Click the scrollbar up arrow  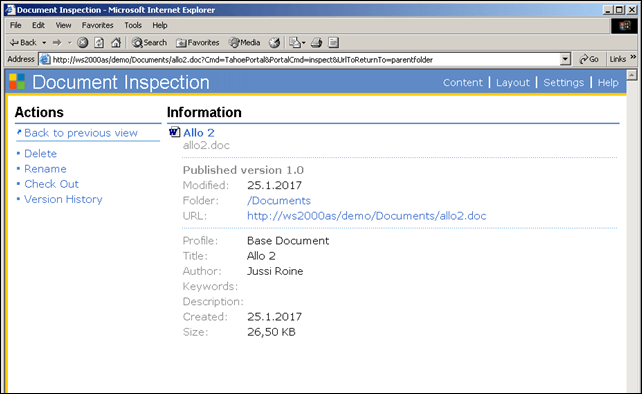[x=632, y=75]
